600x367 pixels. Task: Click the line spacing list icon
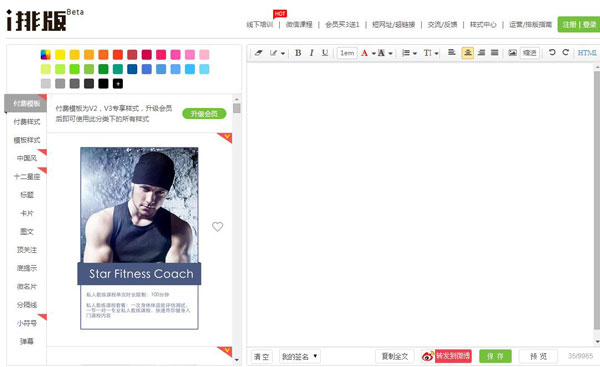(x=406, y=53)
